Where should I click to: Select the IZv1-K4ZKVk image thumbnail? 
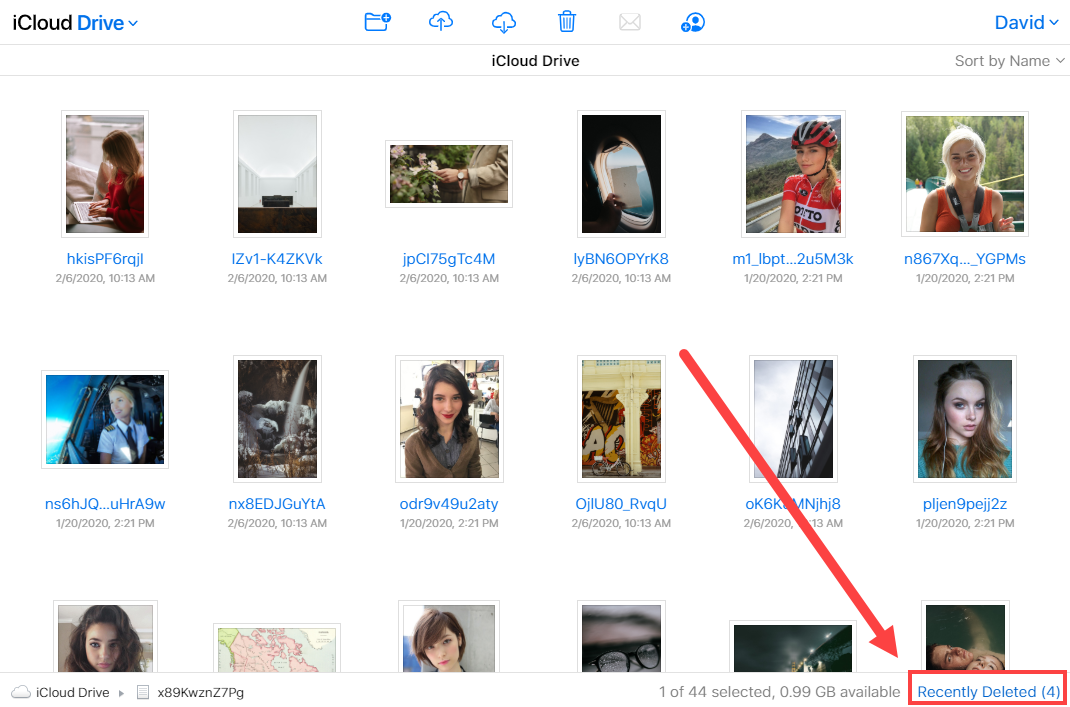coord(277,174)
